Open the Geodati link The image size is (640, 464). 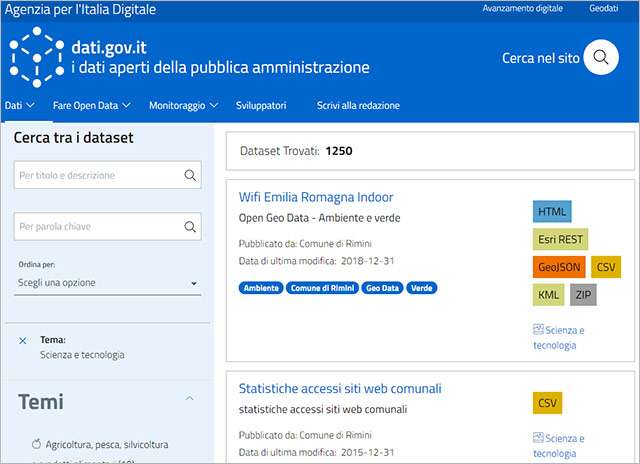click(603, 8)
